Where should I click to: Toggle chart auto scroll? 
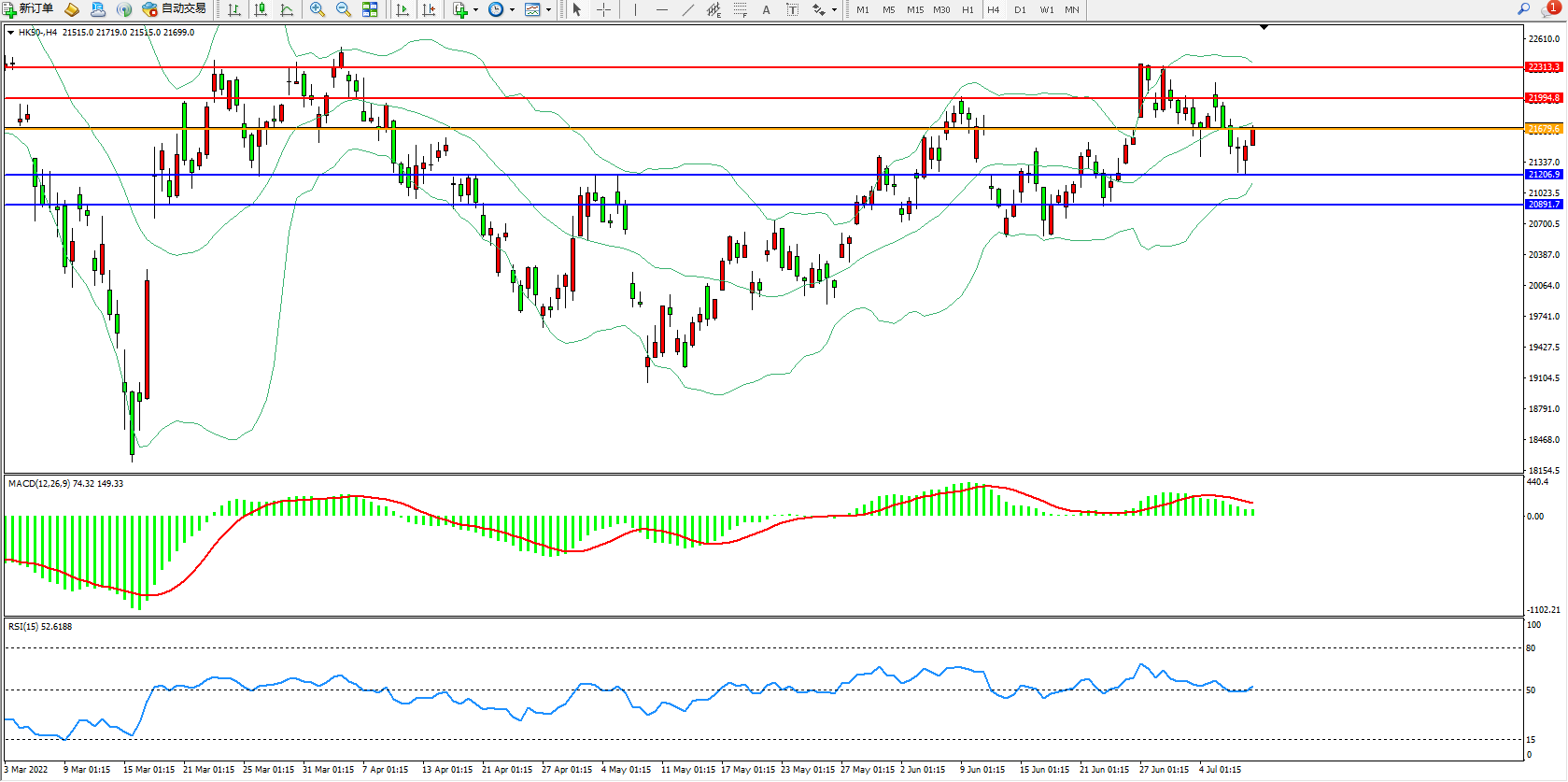tap(403, 9)
